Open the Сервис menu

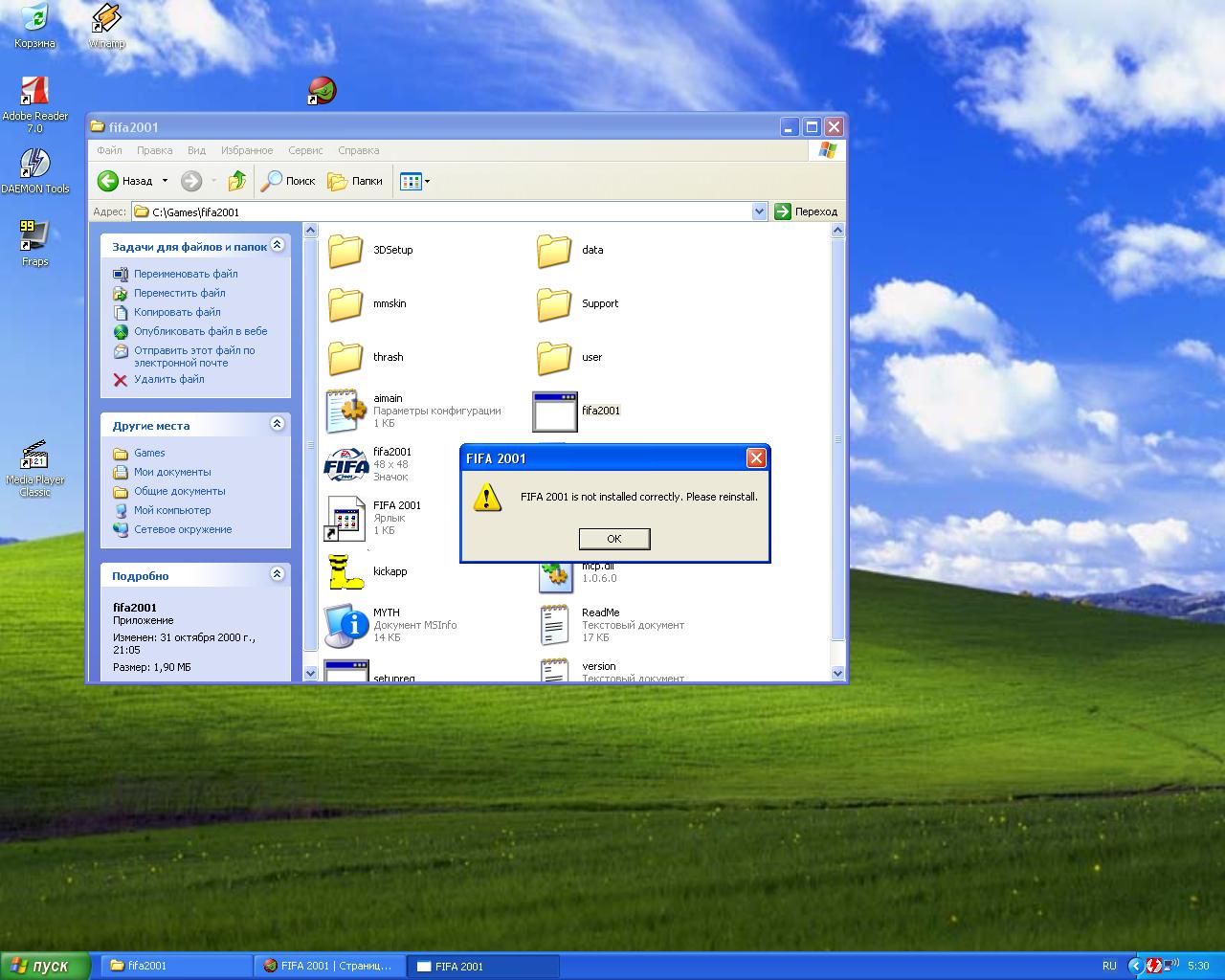point(305,150)
